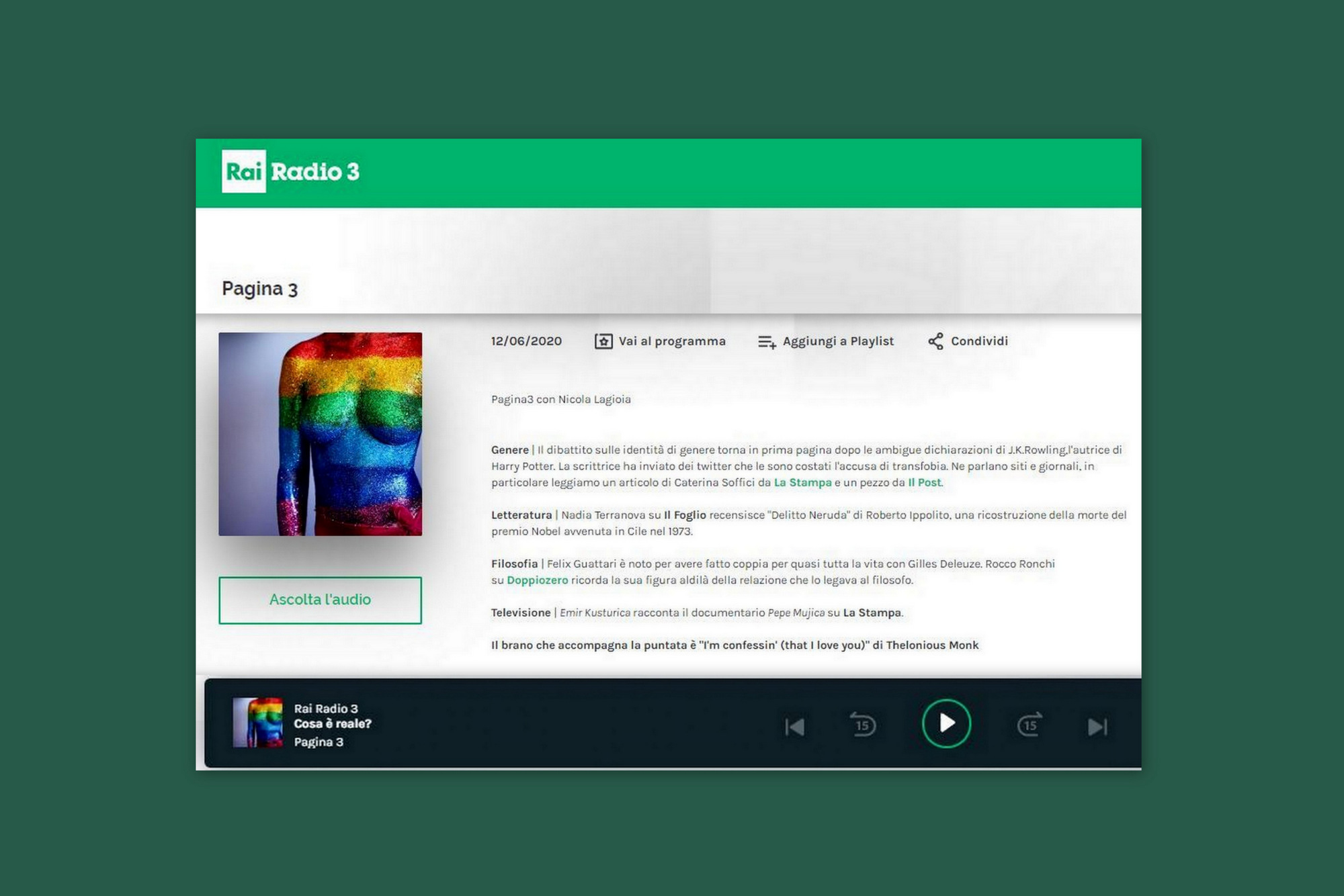Screen dimensions: 1344x896
Task: Skip to previous track in player
Action: click(794, 727)
